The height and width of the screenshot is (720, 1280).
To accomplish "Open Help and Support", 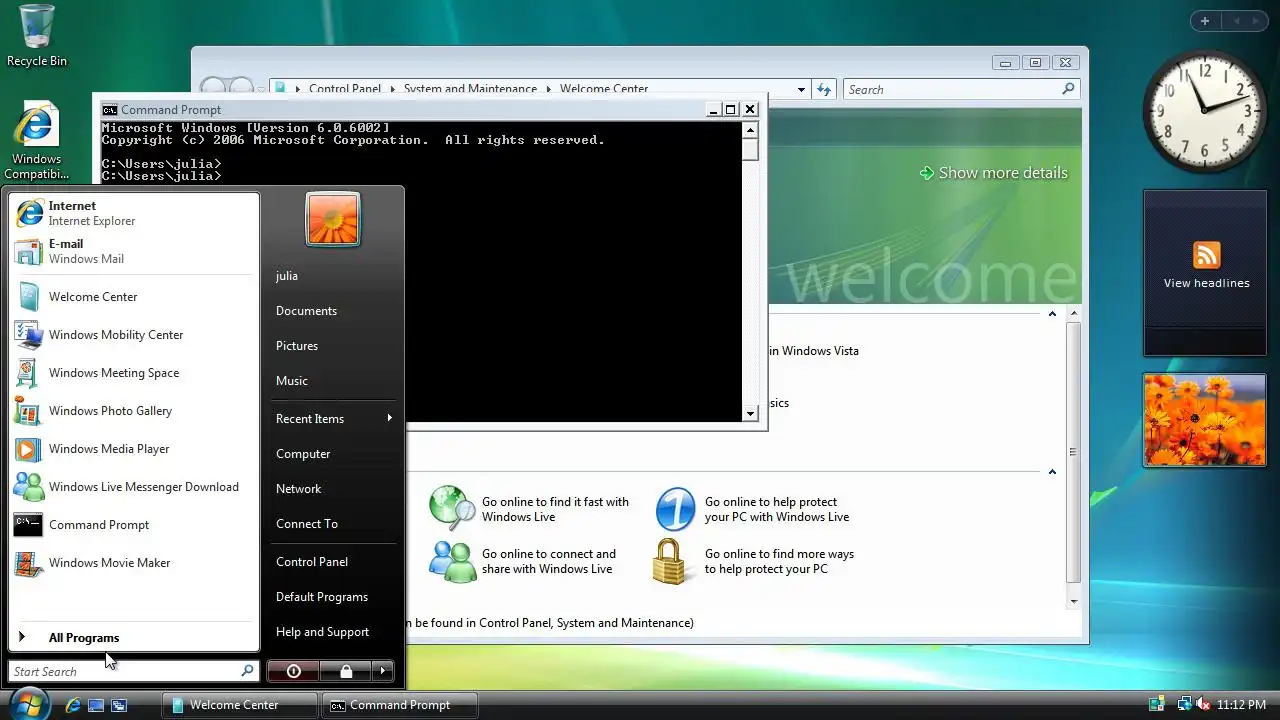I will pyautogui.click(x=333, y=632).
